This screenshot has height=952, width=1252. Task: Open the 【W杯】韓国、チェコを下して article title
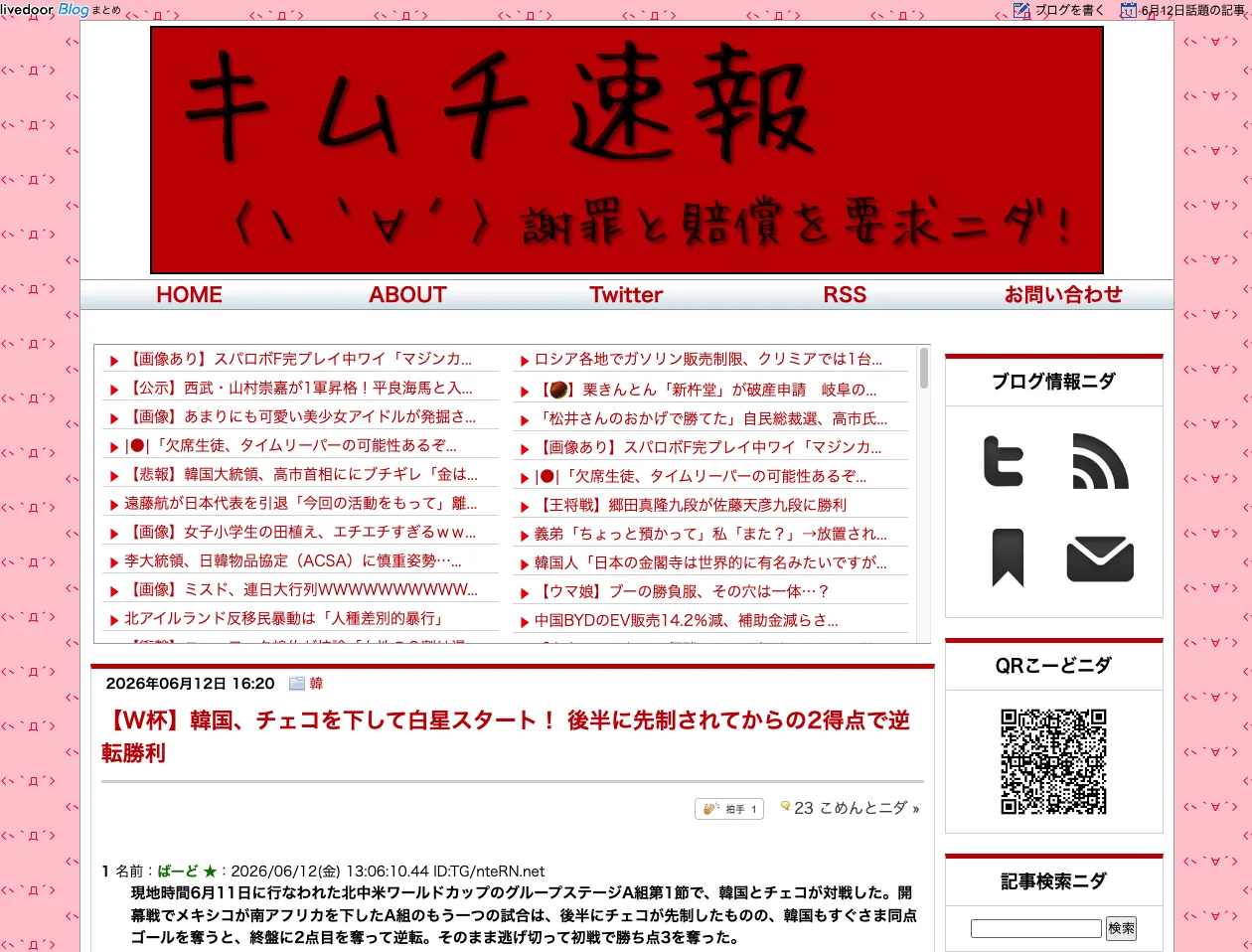pos(506,736)
